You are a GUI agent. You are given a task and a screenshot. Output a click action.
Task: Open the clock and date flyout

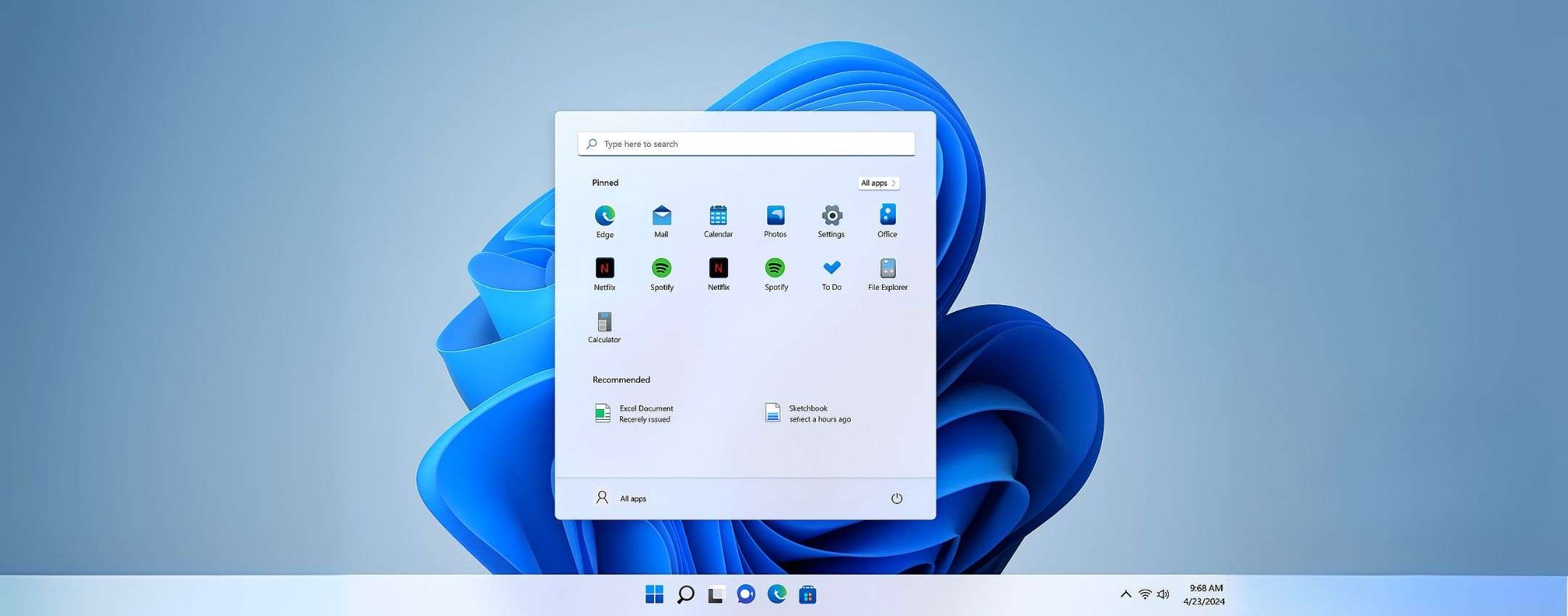pos(1205,594)
